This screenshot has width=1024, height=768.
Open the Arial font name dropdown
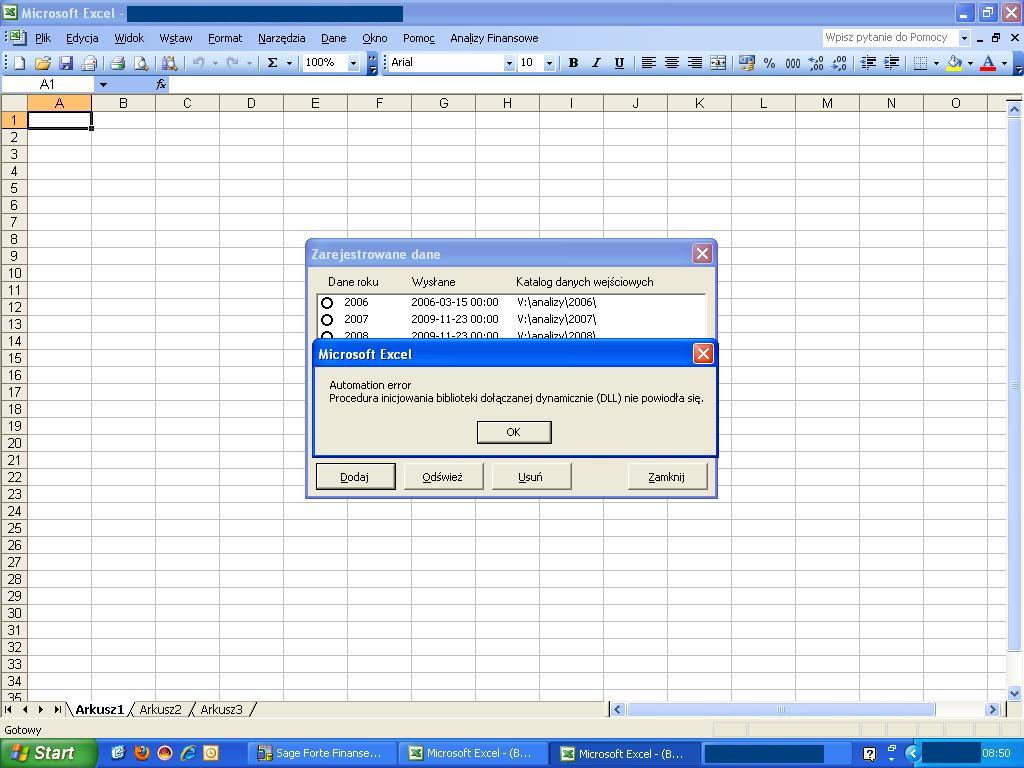click(509, 63)
